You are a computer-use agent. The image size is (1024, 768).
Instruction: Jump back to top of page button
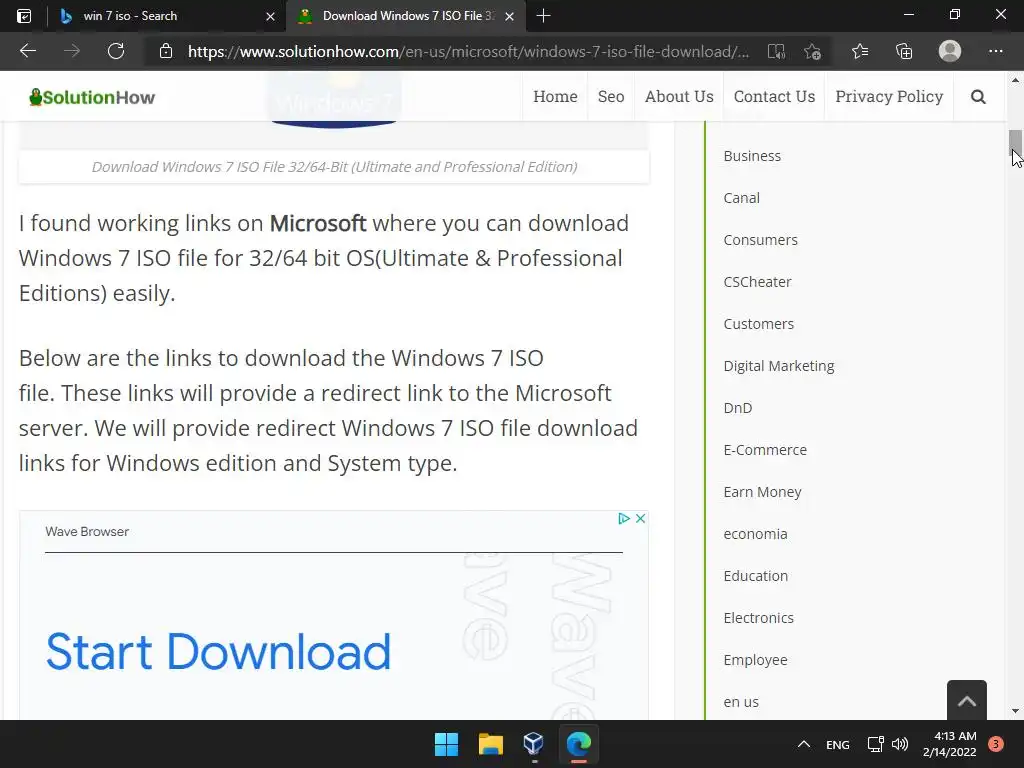tap(967, 700)
